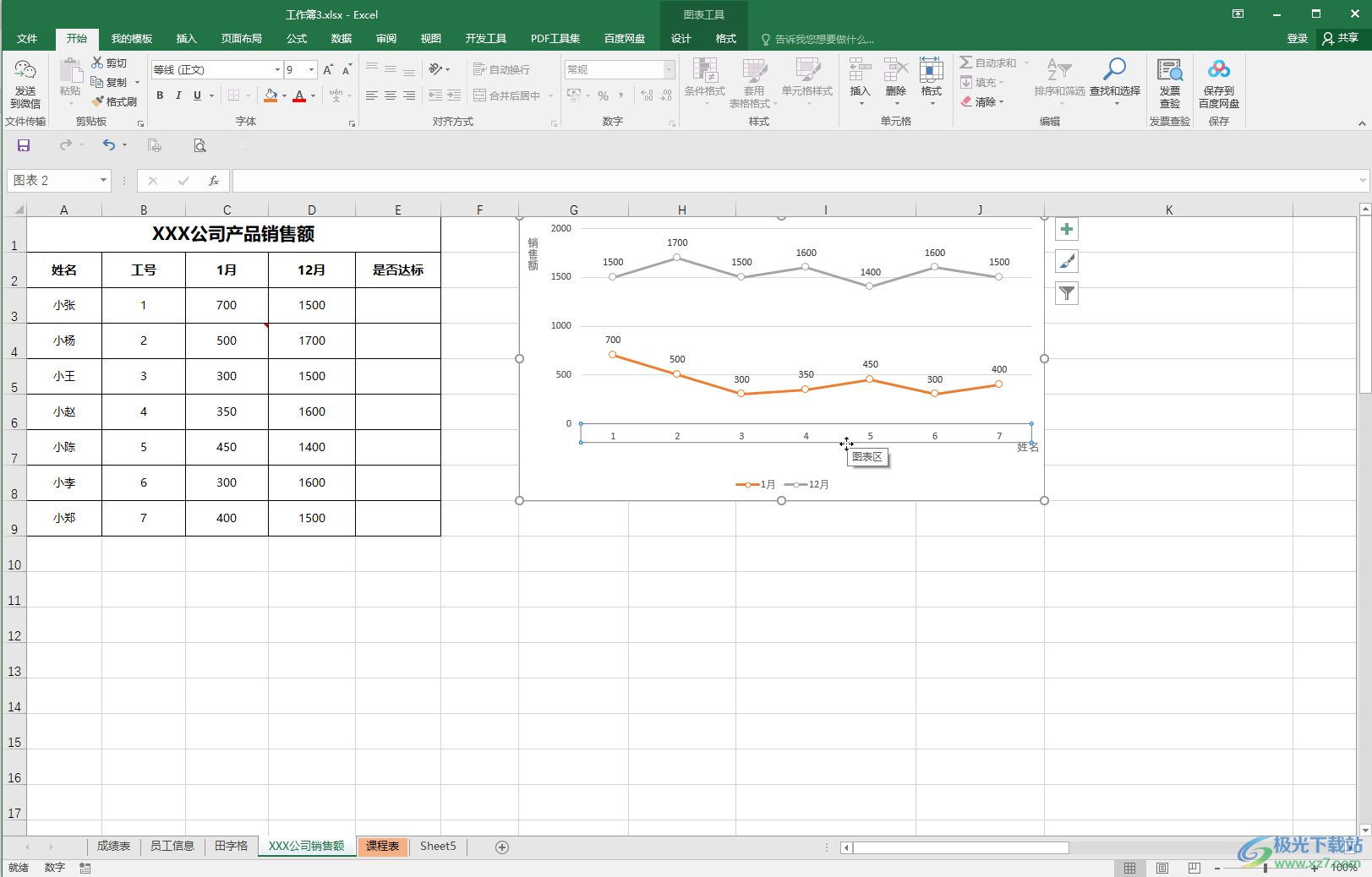Image resolution: width=1372 pixels, height=877 pixels.
Task: Expand the font name dropdown
Action: [x=277, y=69]
